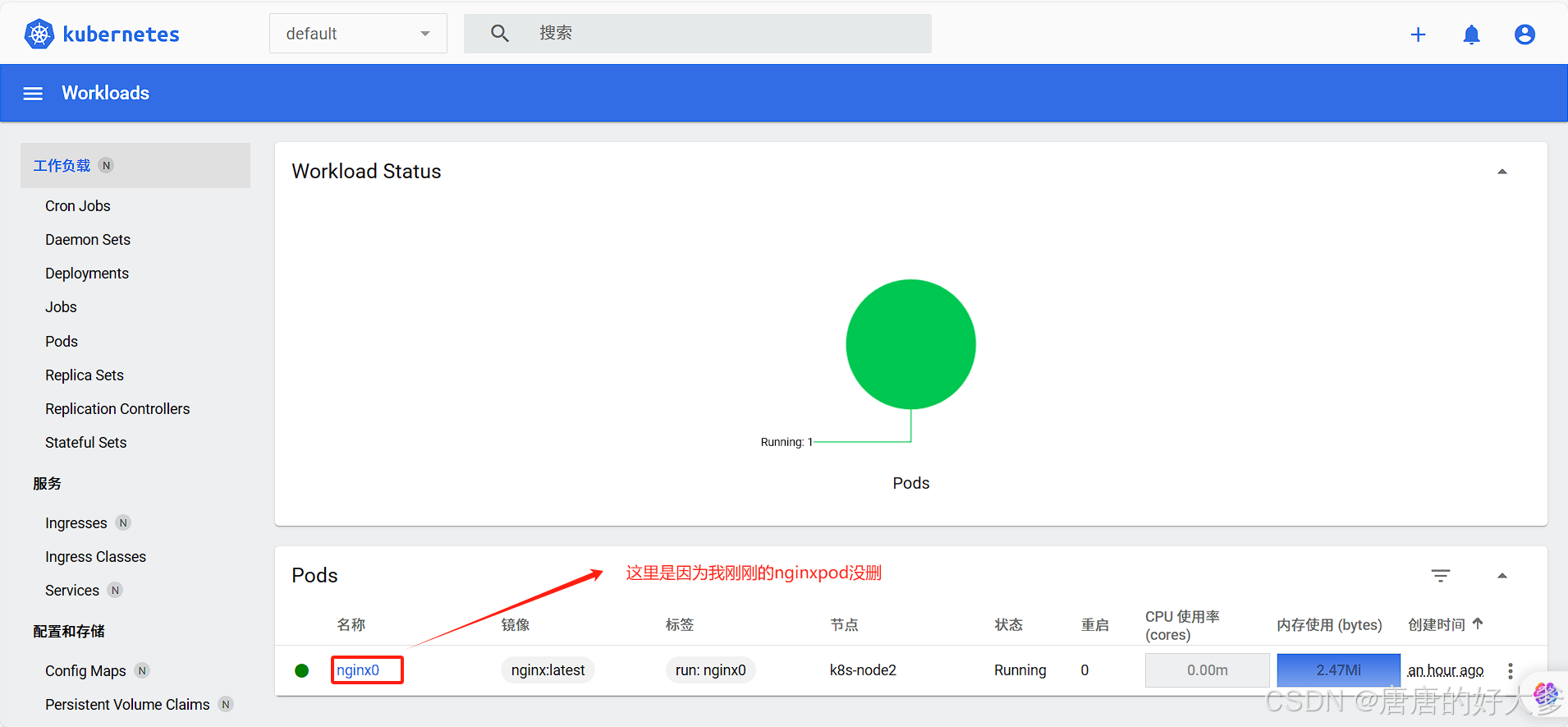Click the 标签 column header

coord(680,625)
